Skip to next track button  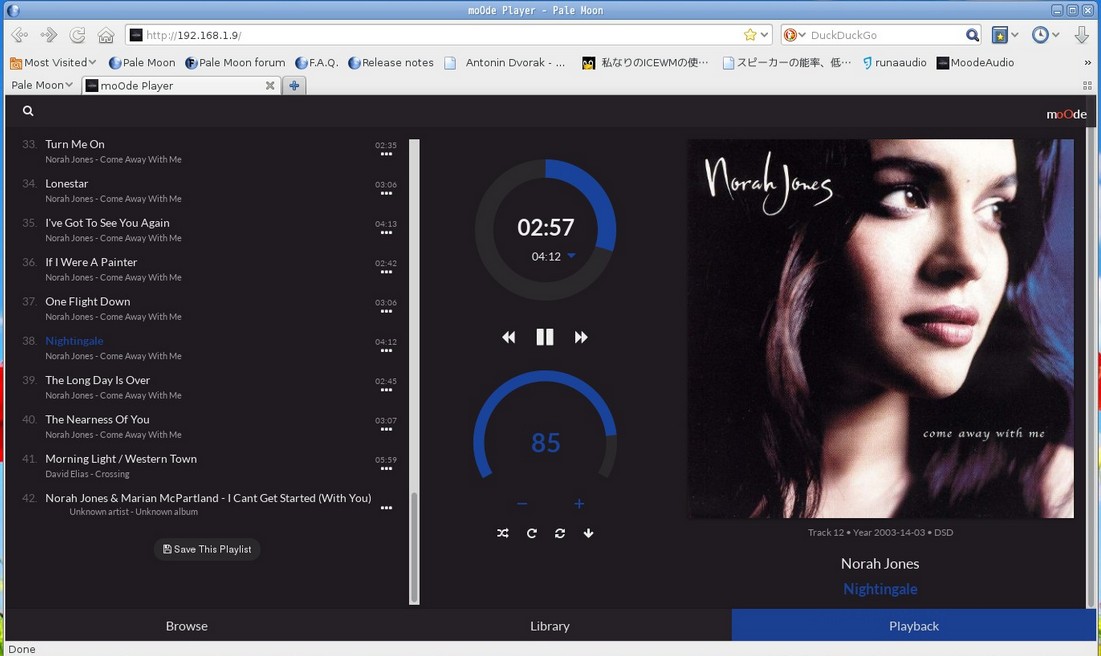581,337
